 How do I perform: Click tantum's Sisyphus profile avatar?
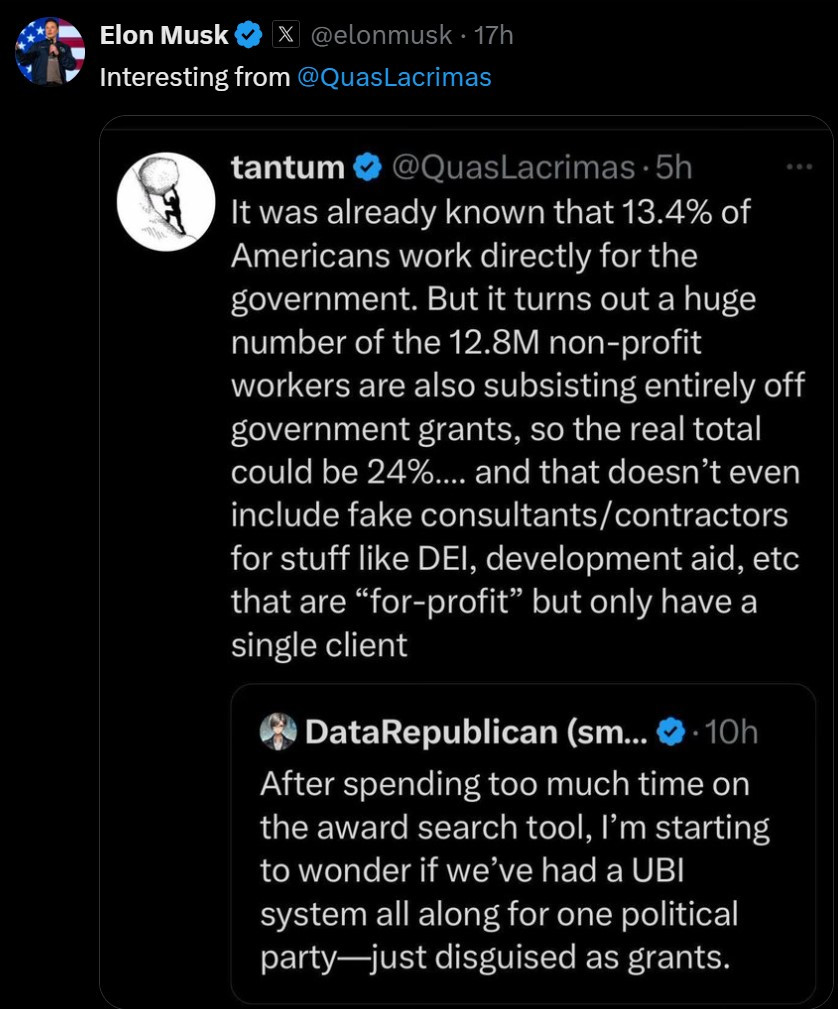pyautogui.click(x=166, y=201)
